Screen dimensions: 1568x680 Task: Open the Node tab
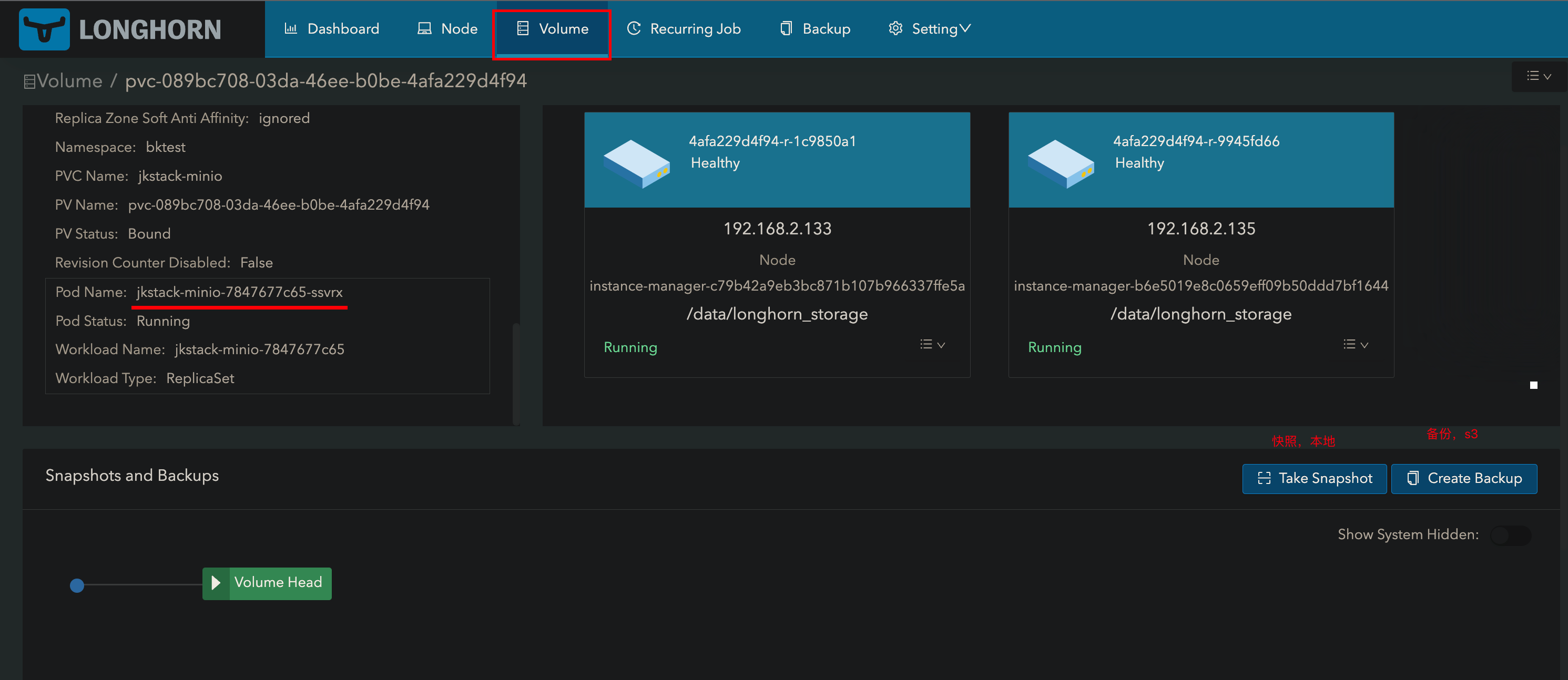tap(447, 28)
